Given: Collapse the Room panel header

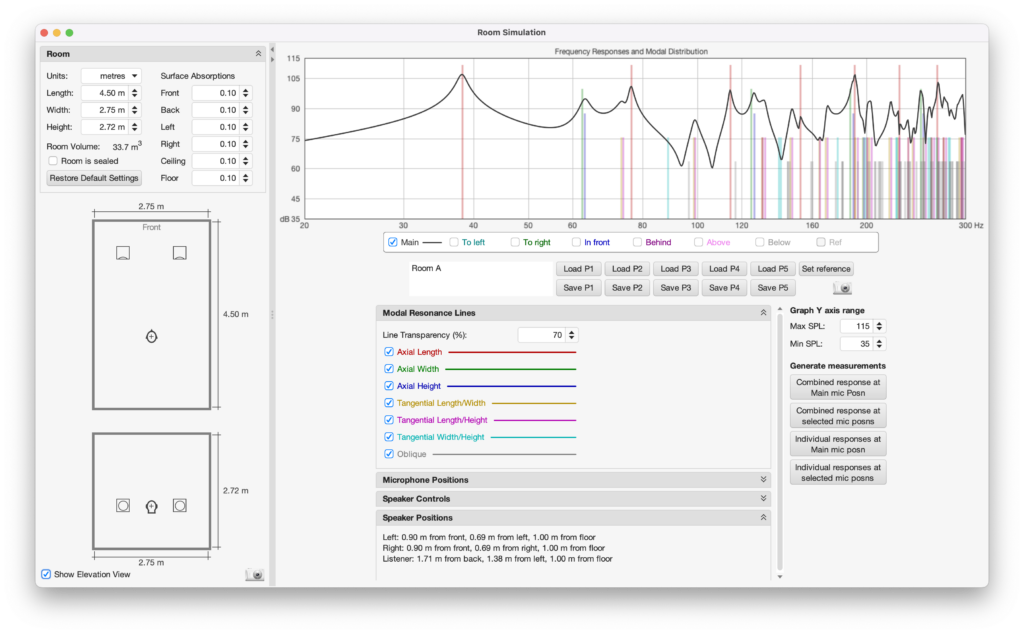Looking at the screenshot, I should [x=258, y=53].
